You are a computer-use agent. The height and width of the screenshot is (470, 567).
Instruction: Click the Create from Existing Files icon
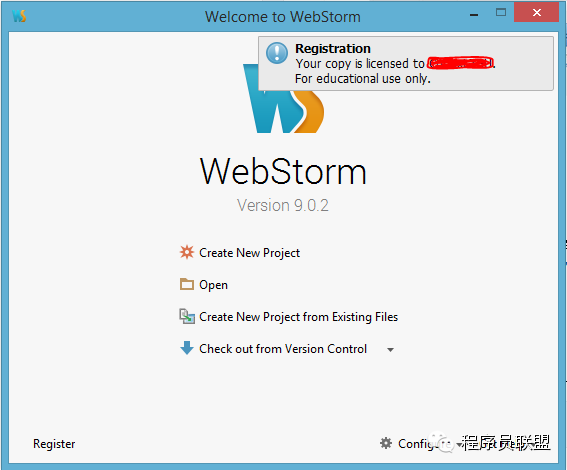click(187, 316)
